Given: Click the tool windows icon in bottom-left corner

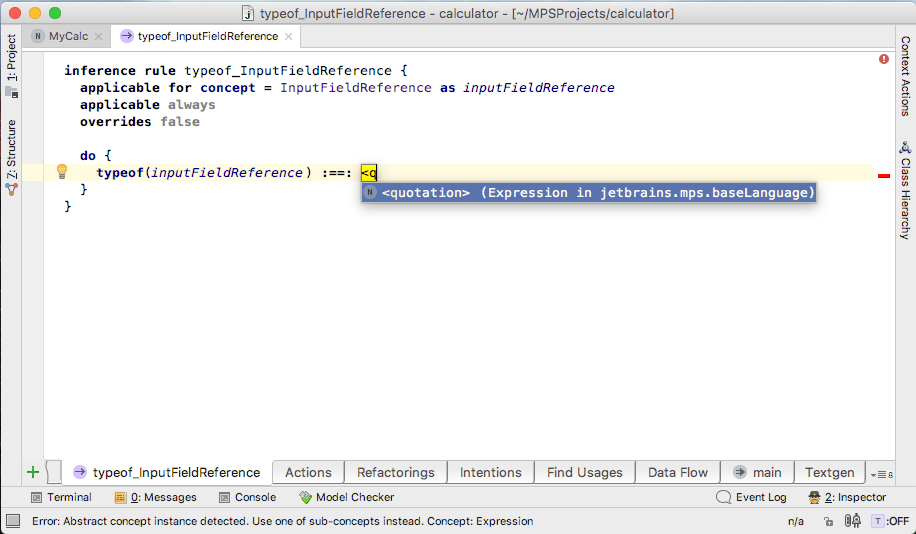Looking at the screenshot, I should coord(13,521).
